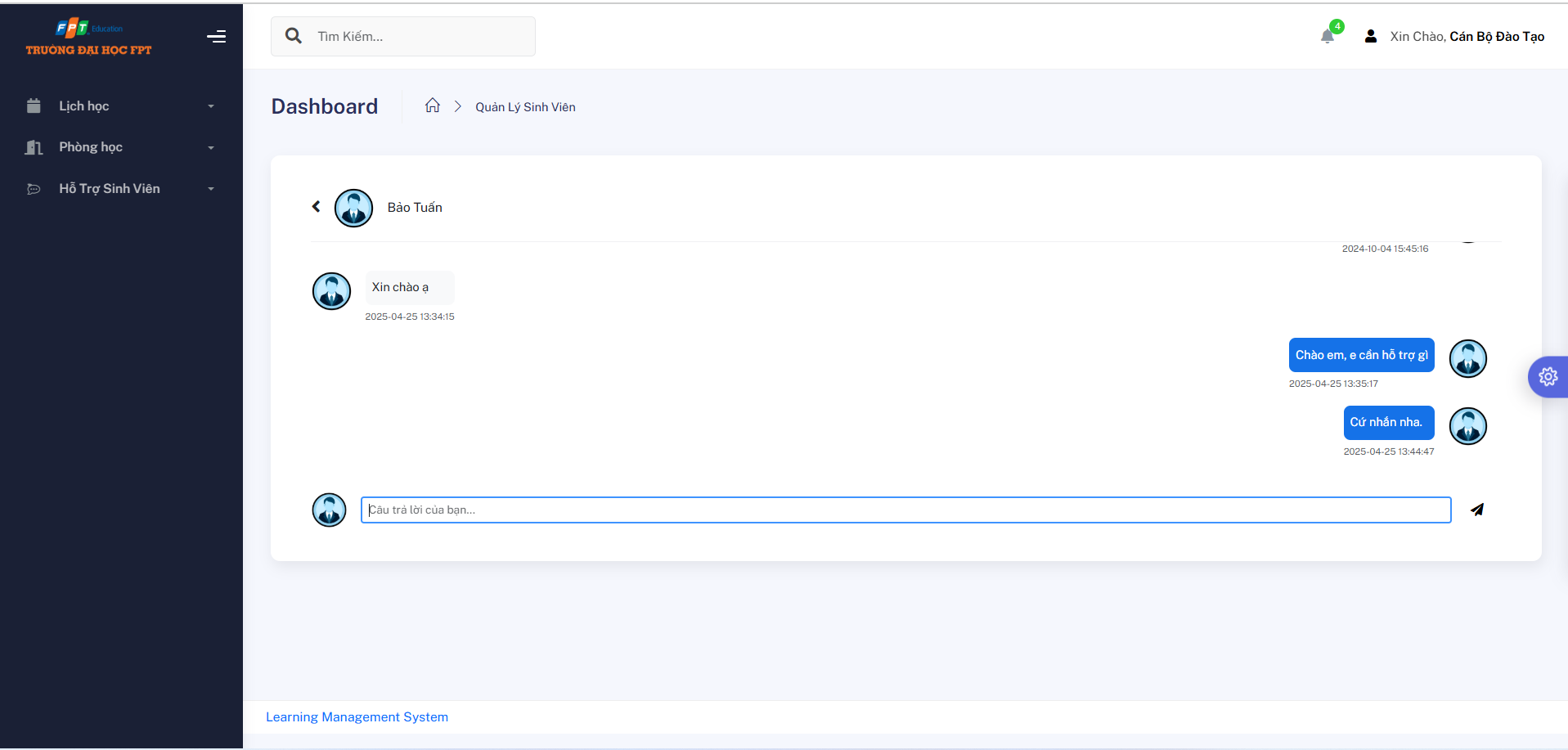Click the search magnifier icon
This screenshot has width=1568, height=750.
[x=294, y=36]
